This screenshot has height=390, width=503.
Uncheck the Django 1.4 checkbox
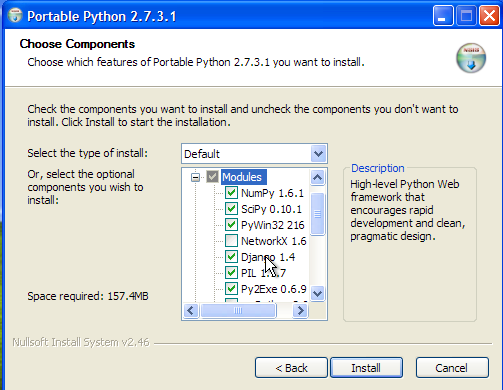[231, 257]
